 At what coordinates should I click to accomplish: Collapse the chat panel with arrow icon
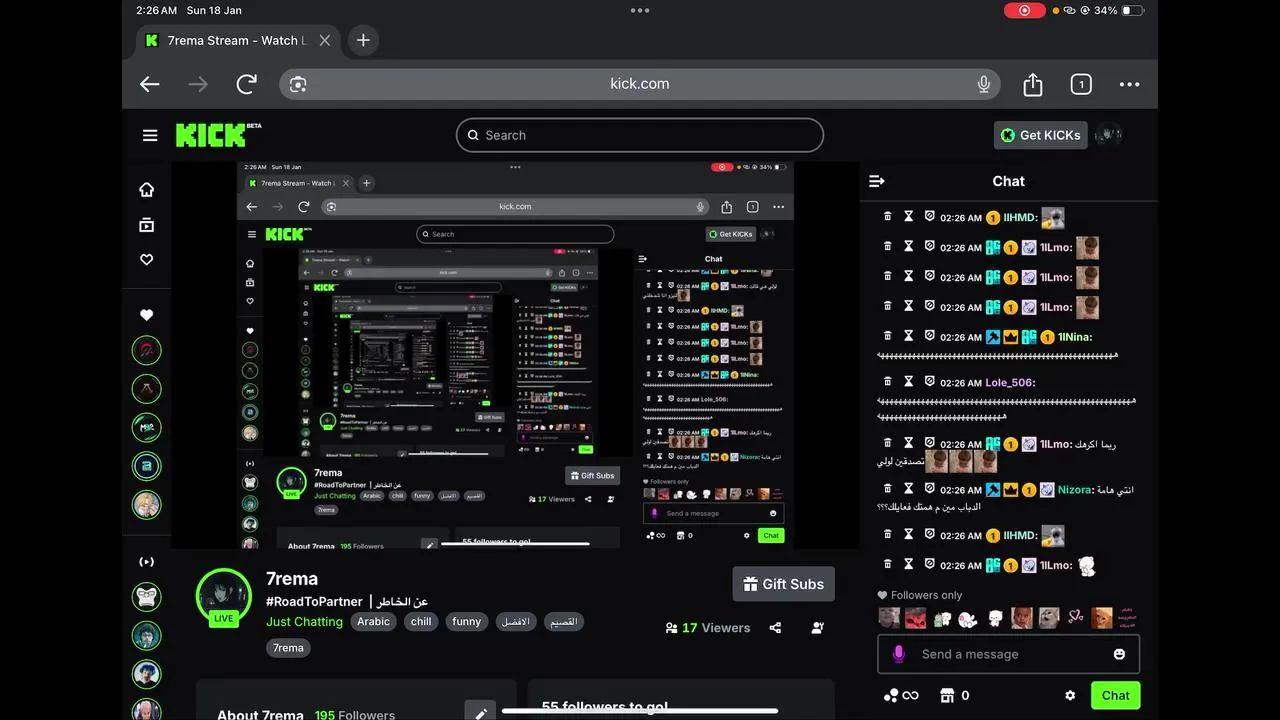pyautogui.click(x=877, y=181)
